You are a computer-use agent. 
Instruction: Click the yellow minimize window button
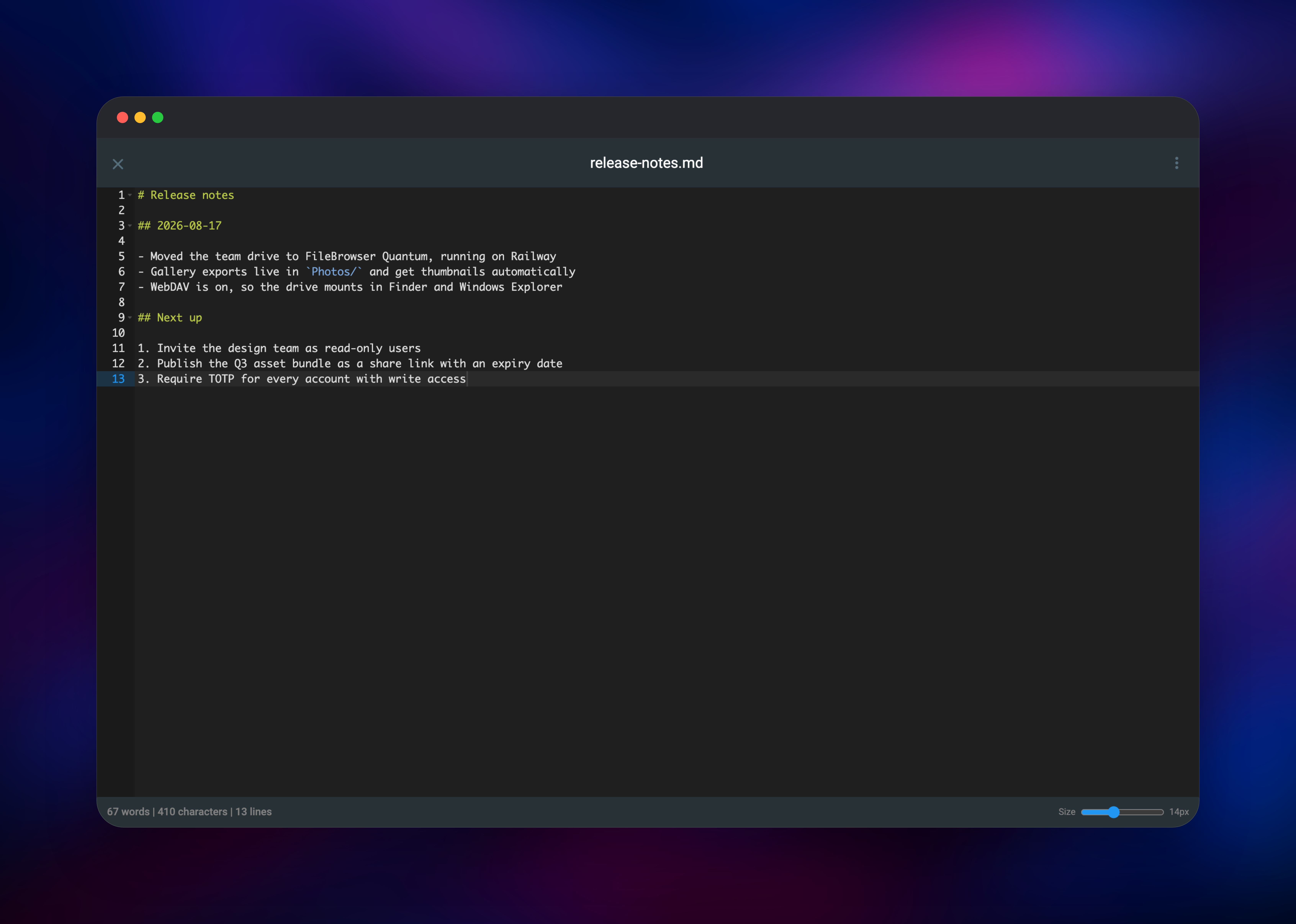click(140, 117)
